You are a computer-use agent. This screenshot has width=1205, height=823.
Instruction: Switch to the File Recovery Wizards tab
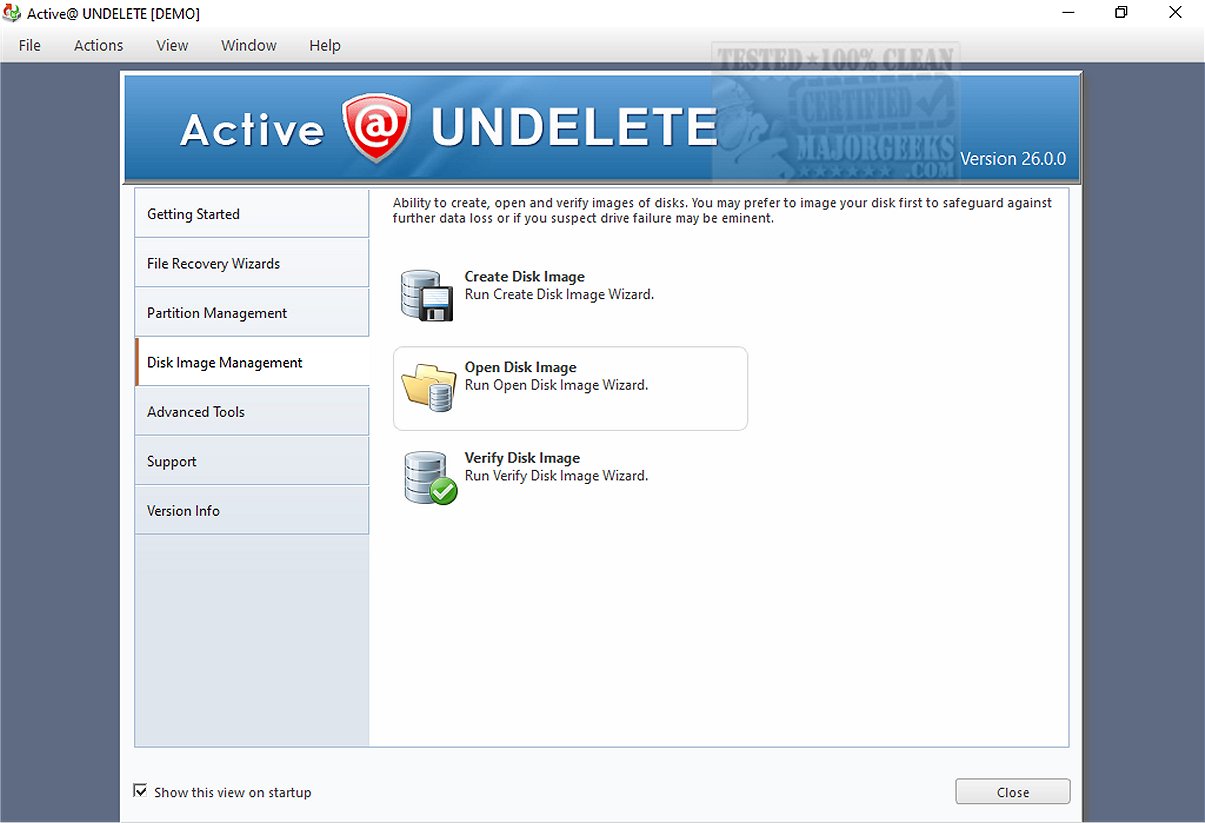252,263
